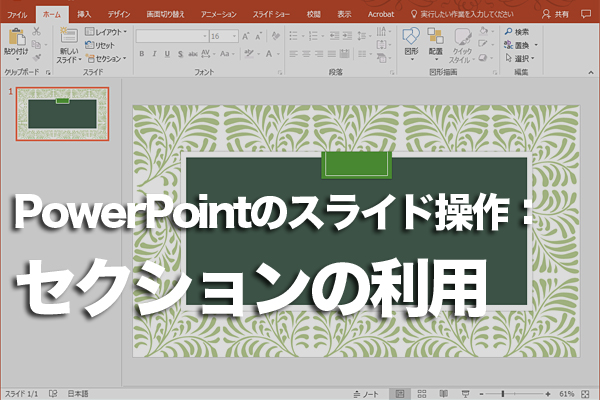600x400 pixels.
Task: Click the Copy icon in clipboard group
Action: pyautogui.click(x=37, y=44)
